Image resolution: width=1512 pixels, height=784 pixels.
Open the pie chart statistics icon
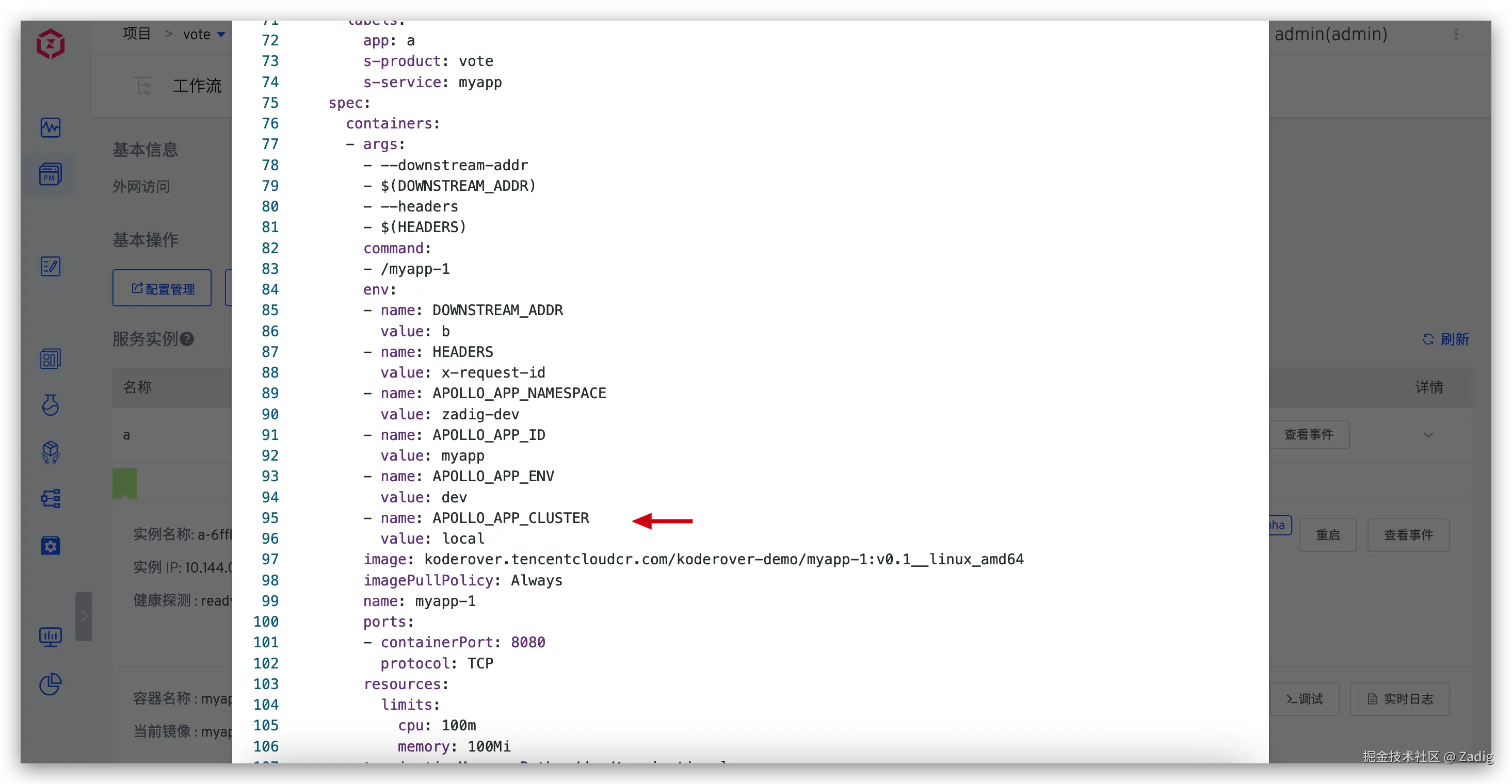click(51, 684)
